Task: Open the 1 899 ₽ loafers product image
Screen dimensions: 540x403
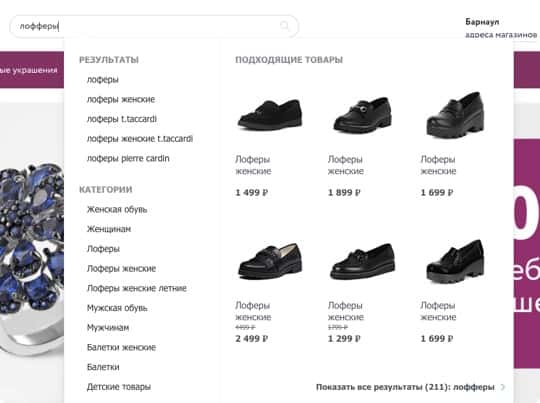Action: click(362, 114)
